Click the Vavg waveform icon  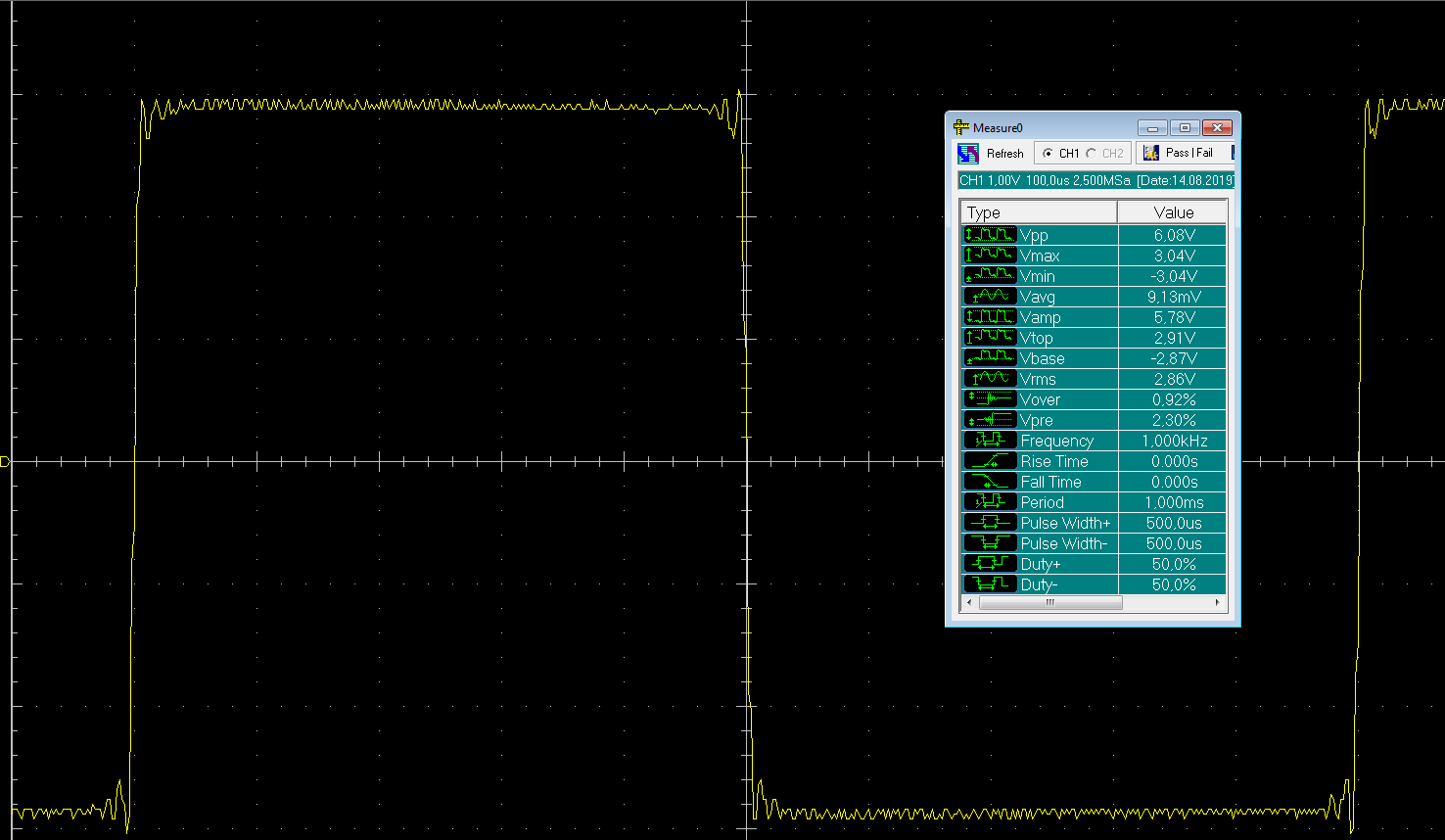[990, 297]
